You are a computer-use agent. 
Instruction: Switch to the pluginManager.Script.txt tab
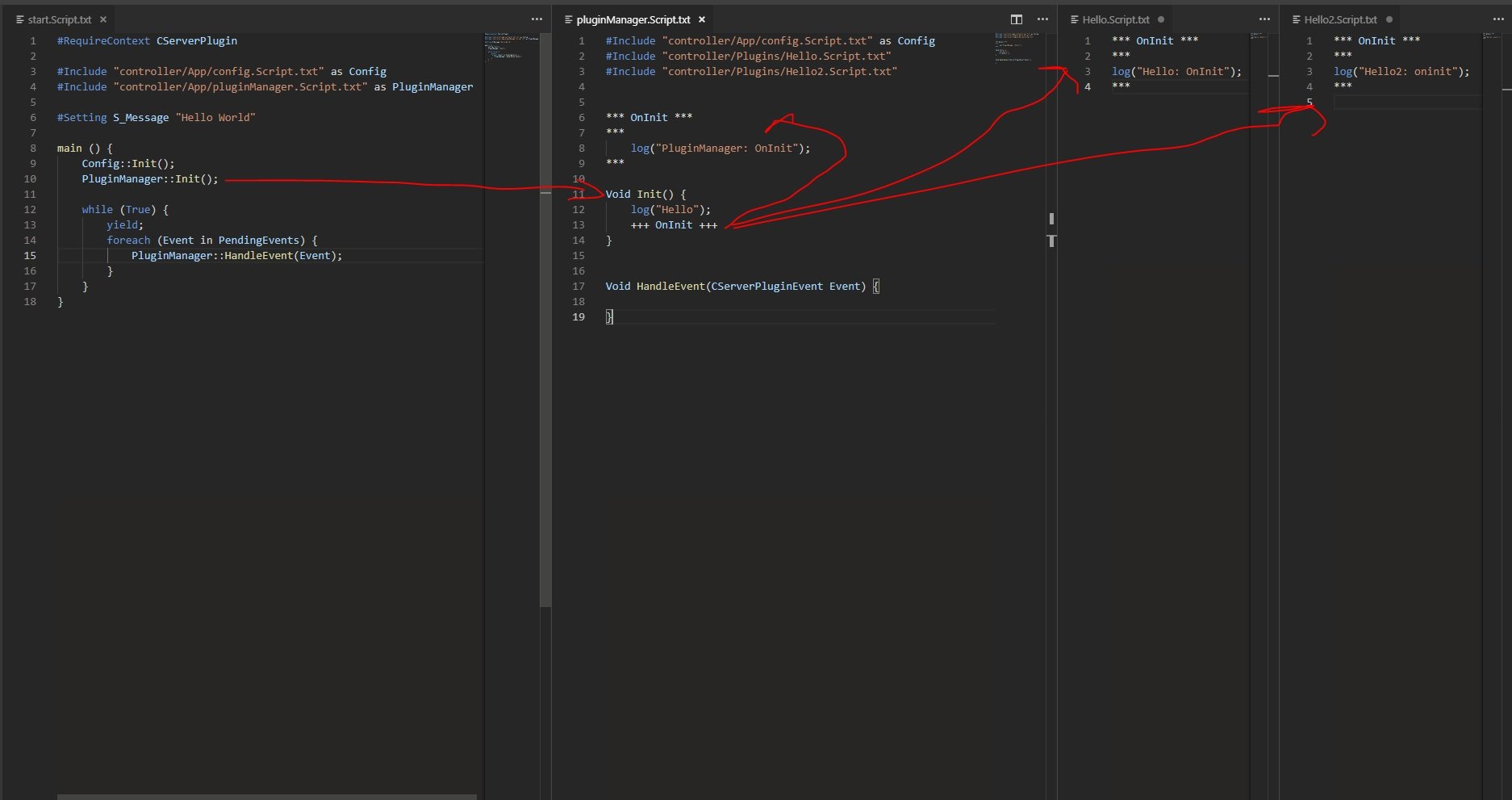pos(633,19)
